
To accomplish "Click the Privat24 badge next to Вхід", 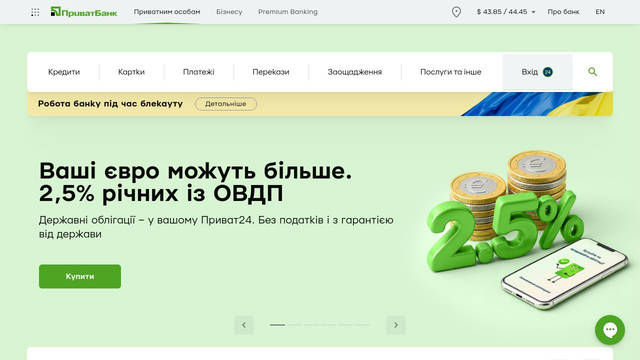I will (x=548, y=72).
